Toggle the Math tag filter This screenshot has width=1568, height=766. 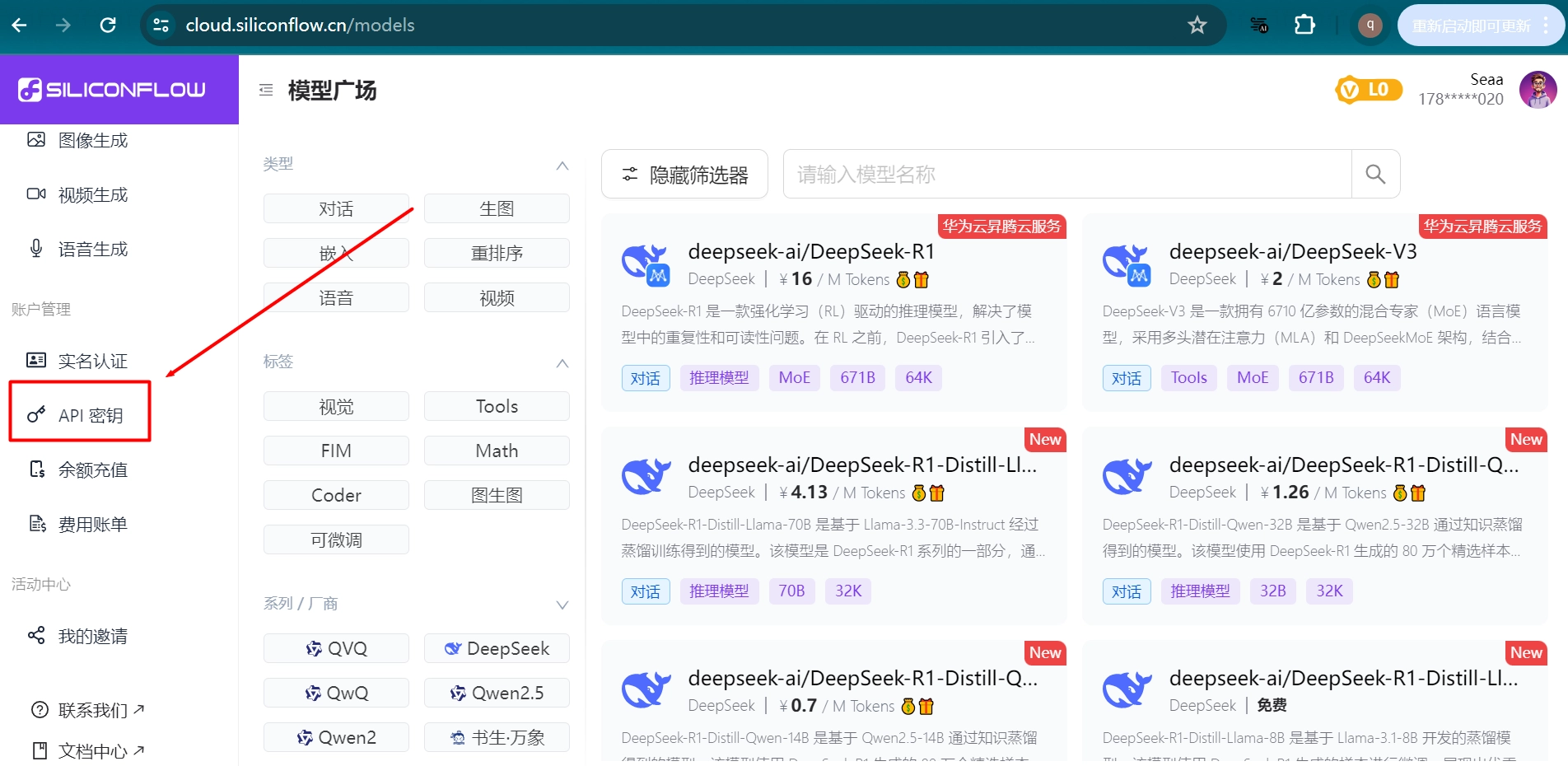coord(497,451)
